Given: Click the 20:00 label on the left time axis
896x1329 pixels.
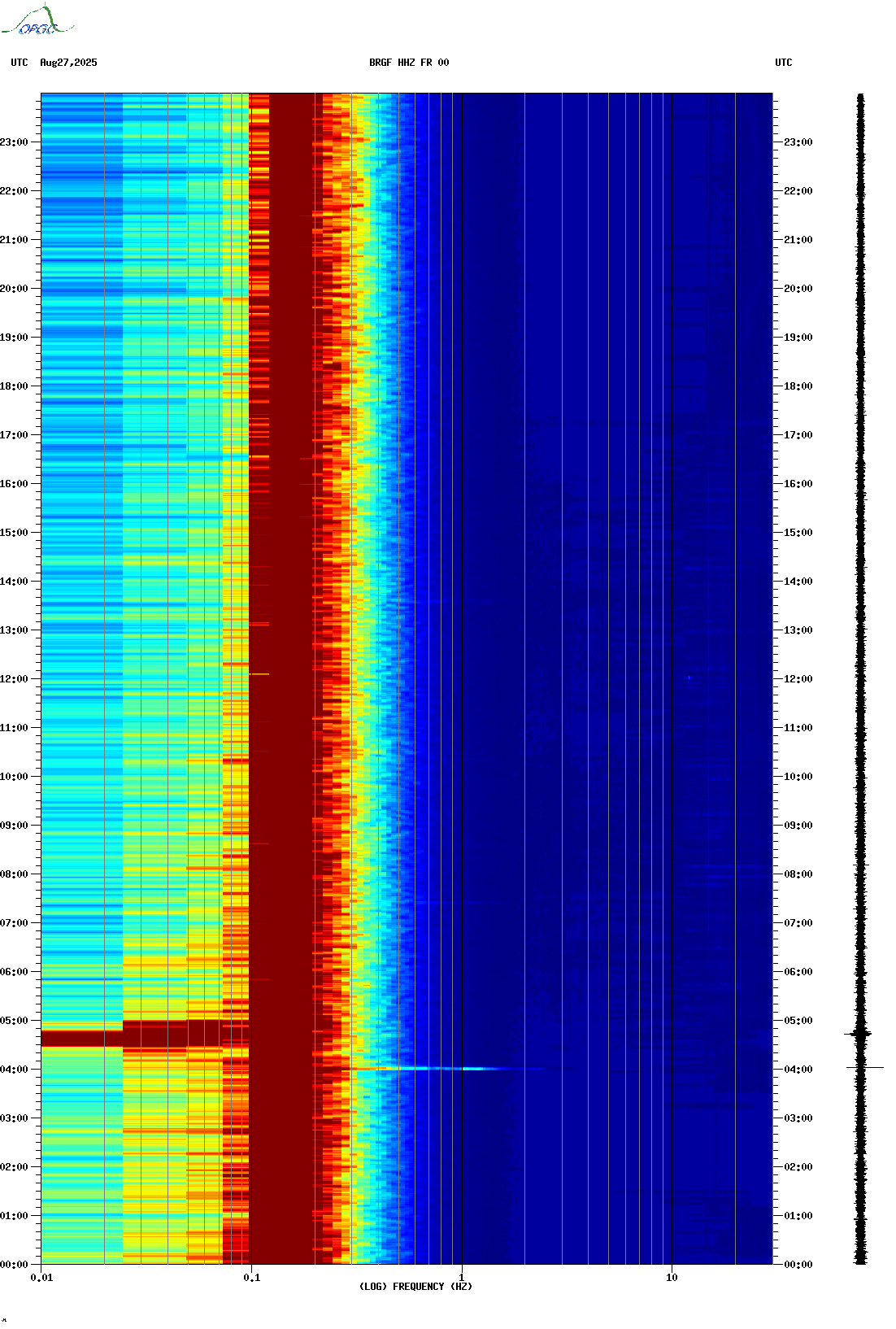Looking at the screenshot, I should (14, 289).
